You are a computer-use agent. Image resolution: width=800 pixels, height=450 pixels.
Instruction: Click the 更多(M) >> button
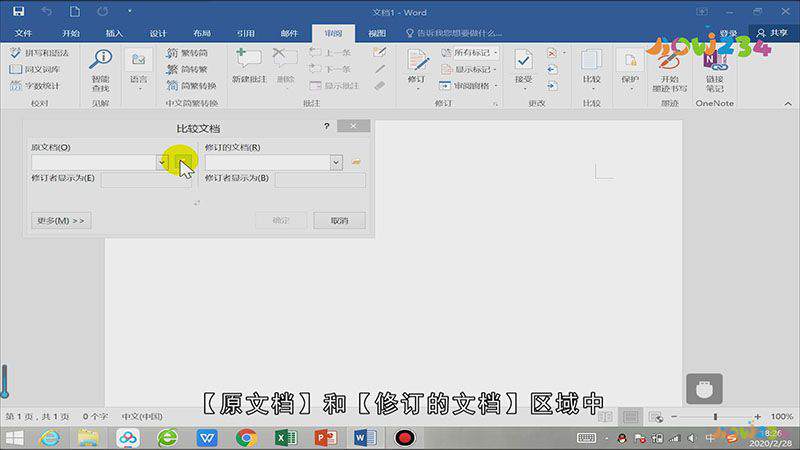61,220
